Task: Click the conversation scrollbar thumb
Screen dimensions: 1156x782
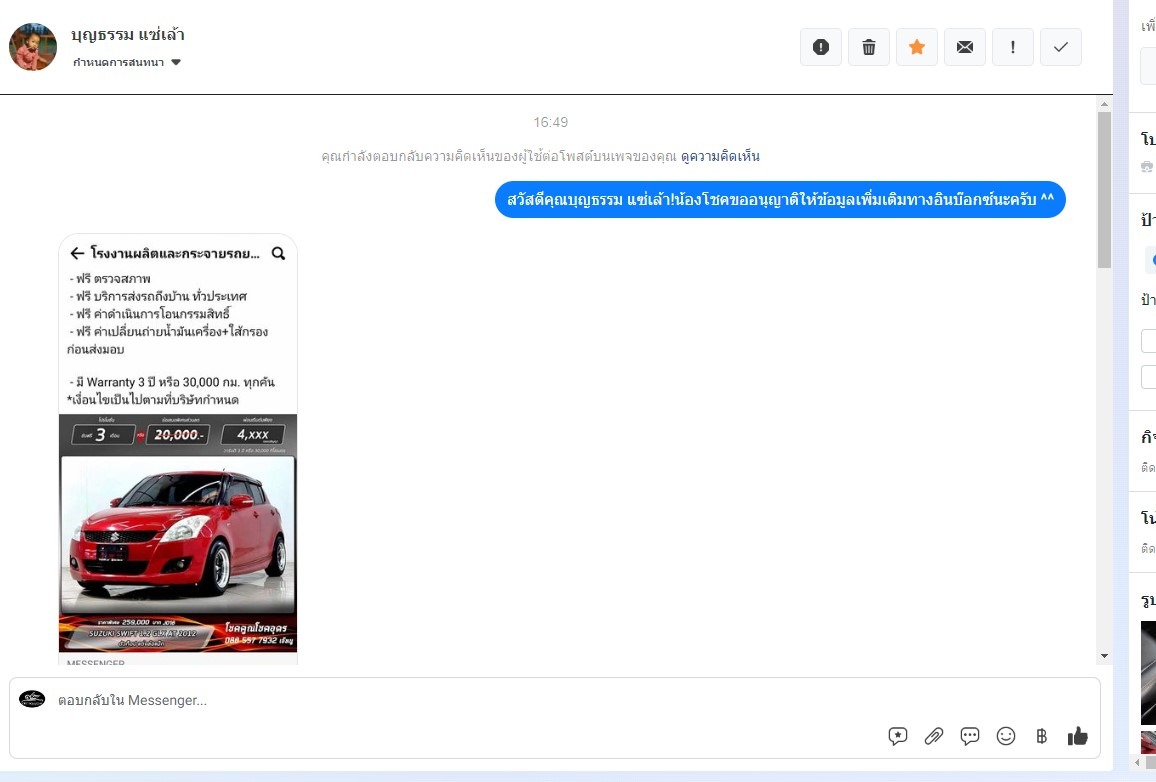Action: (1104, 190)
